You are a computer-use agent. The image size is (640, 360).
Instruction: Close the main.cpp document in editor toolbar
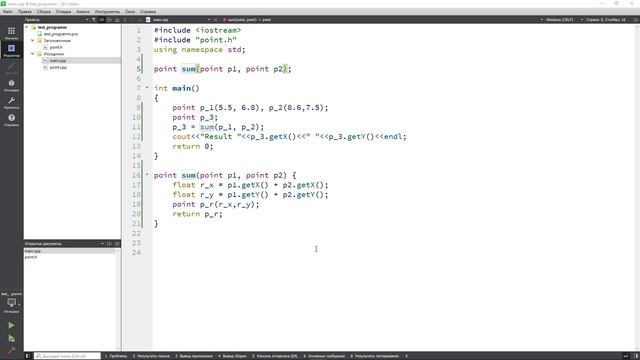pos(216,20)
